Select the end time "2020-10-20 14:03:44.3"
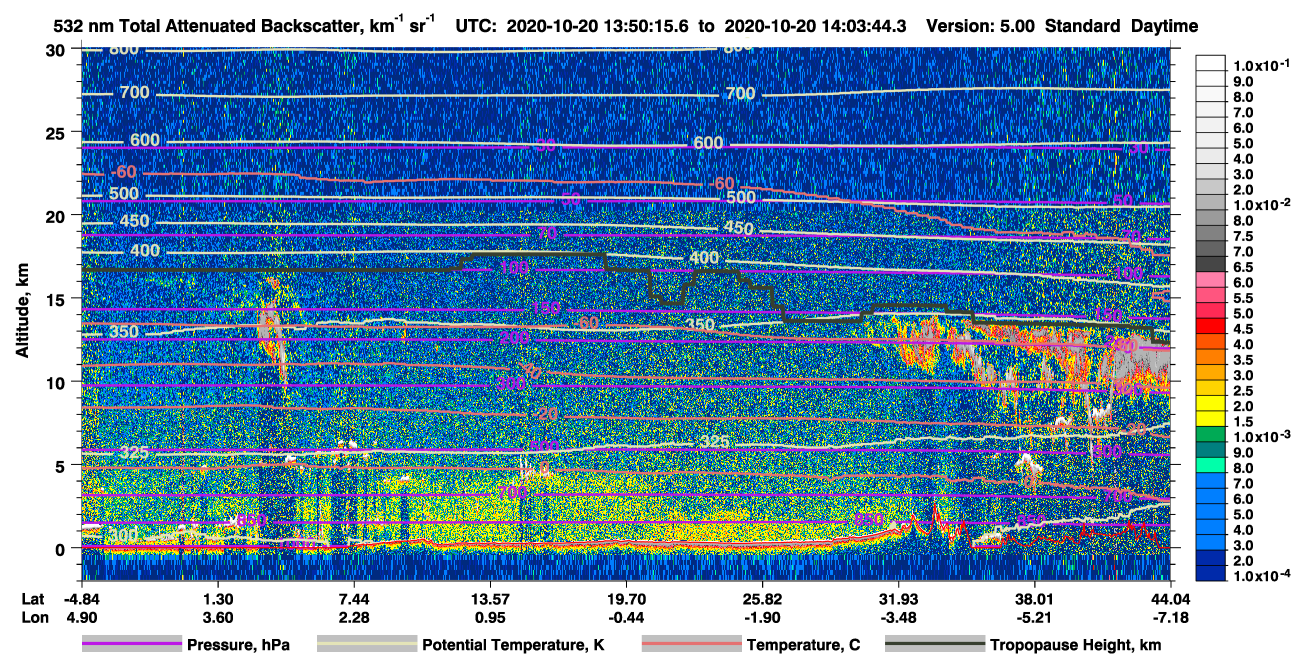Viewport: 1300px width, 667px height. [813, 25]
